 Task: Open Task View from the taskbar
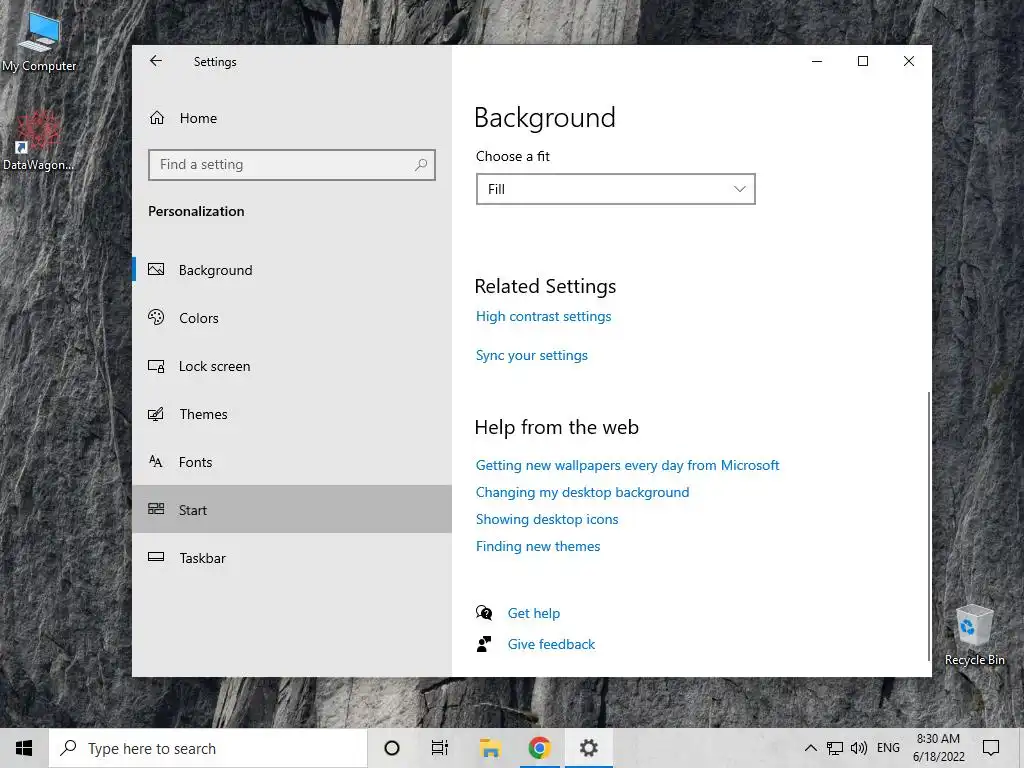coord(440,748)
